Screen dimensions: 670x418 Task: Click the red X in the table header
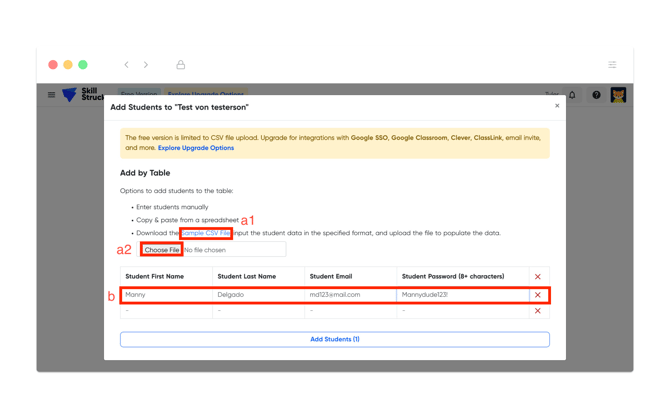[537, 277]
